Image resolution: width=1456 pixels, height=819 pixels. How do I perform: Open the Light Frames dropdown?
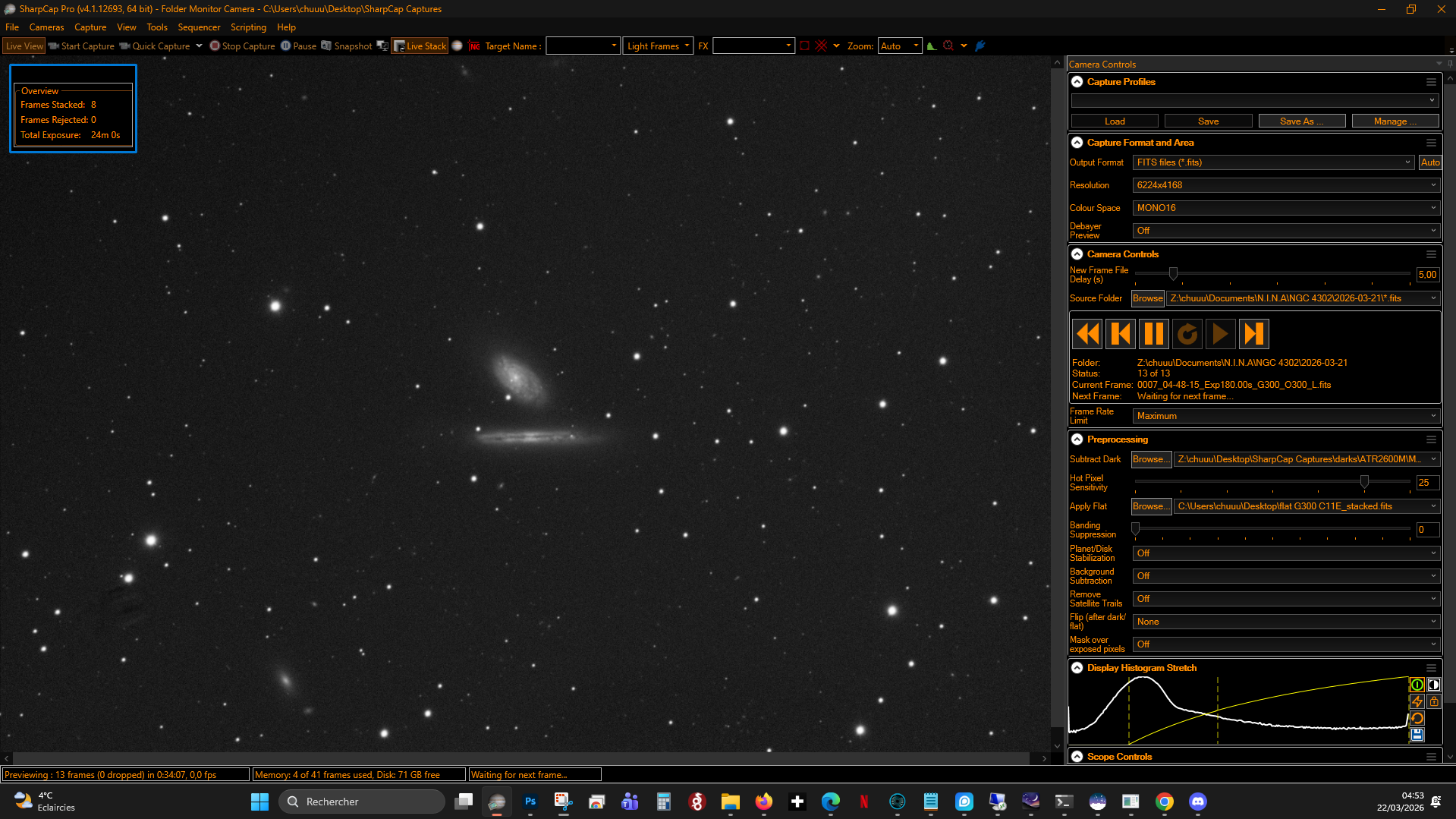(659, 46)
